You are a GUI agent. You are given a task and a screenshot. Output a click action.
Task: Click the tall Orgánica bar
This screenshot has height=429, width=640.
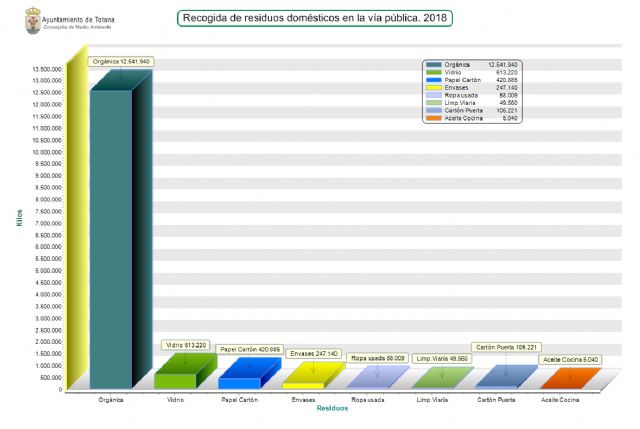point(110,238)
